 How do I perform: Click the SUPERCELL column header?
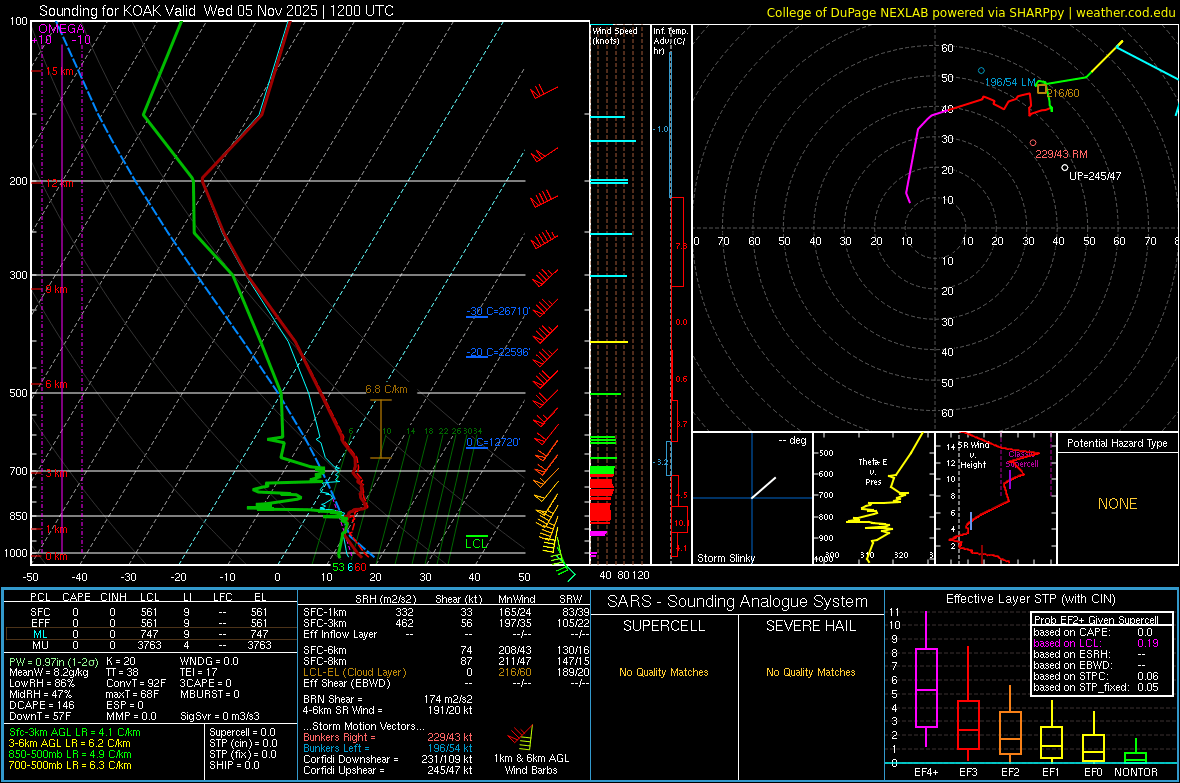(664, 626)
